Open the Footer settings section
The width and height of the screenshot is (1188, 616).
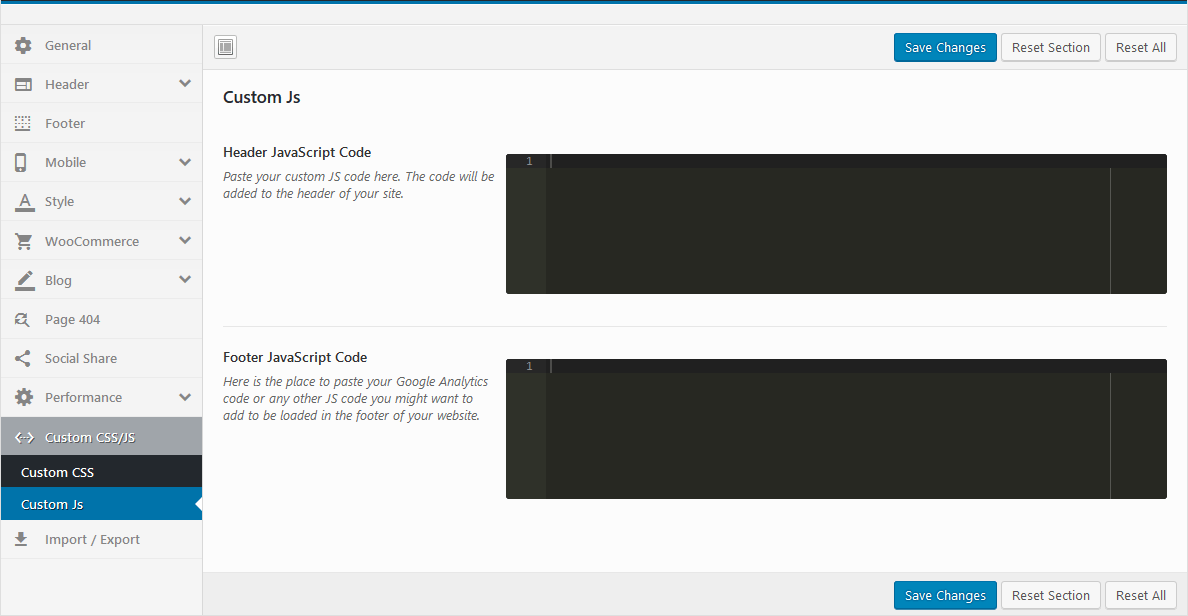tap(102, 124)
